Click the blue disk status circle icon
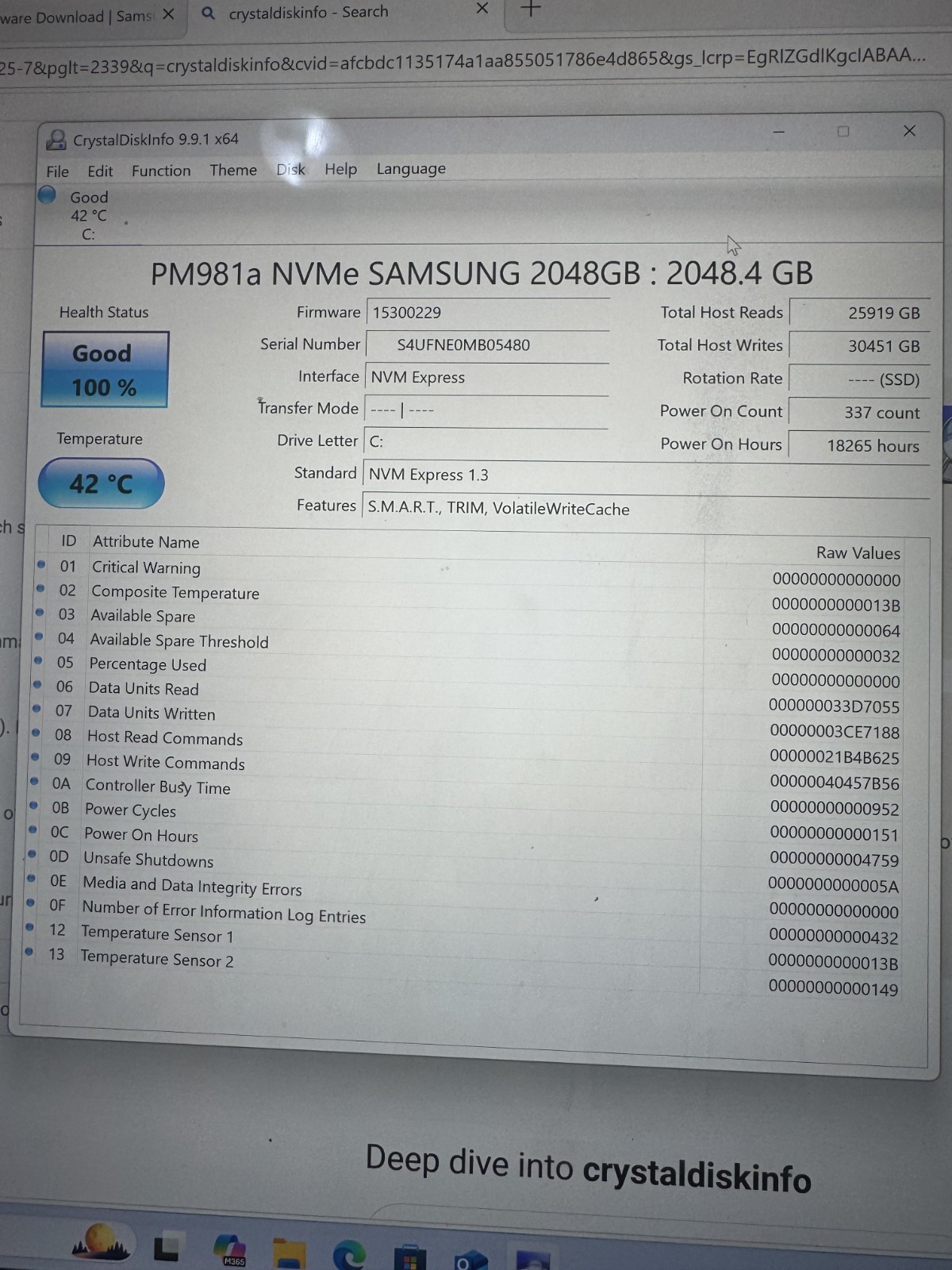The height and width of the screenshot is (1270, 952). click(48, 194)
